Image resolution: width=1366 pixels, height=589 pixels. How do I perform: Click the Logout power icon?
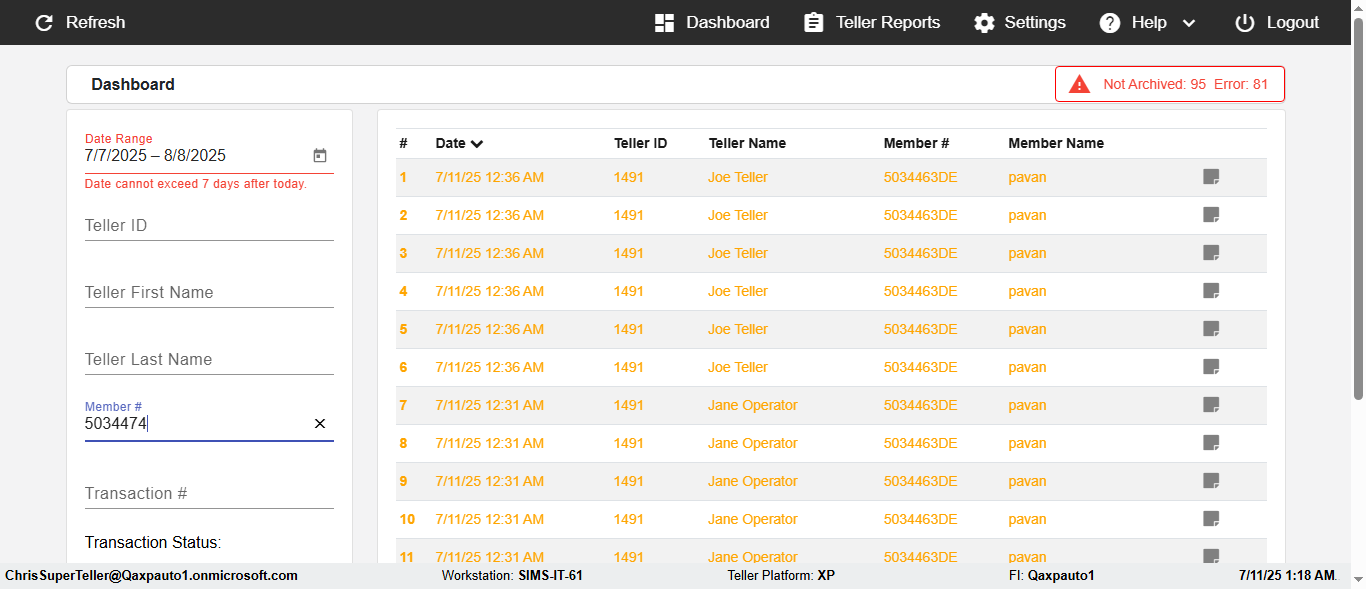[1244, 22]
